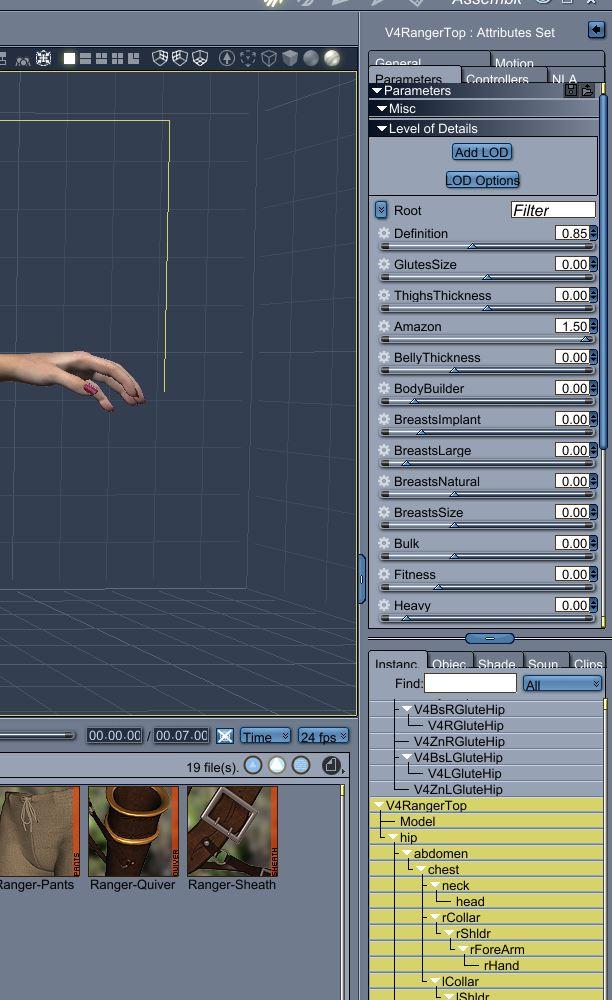Viewport: 612px width, 1000px height.
Task: Toggle the first working plane icon
Action: (160, 58)
